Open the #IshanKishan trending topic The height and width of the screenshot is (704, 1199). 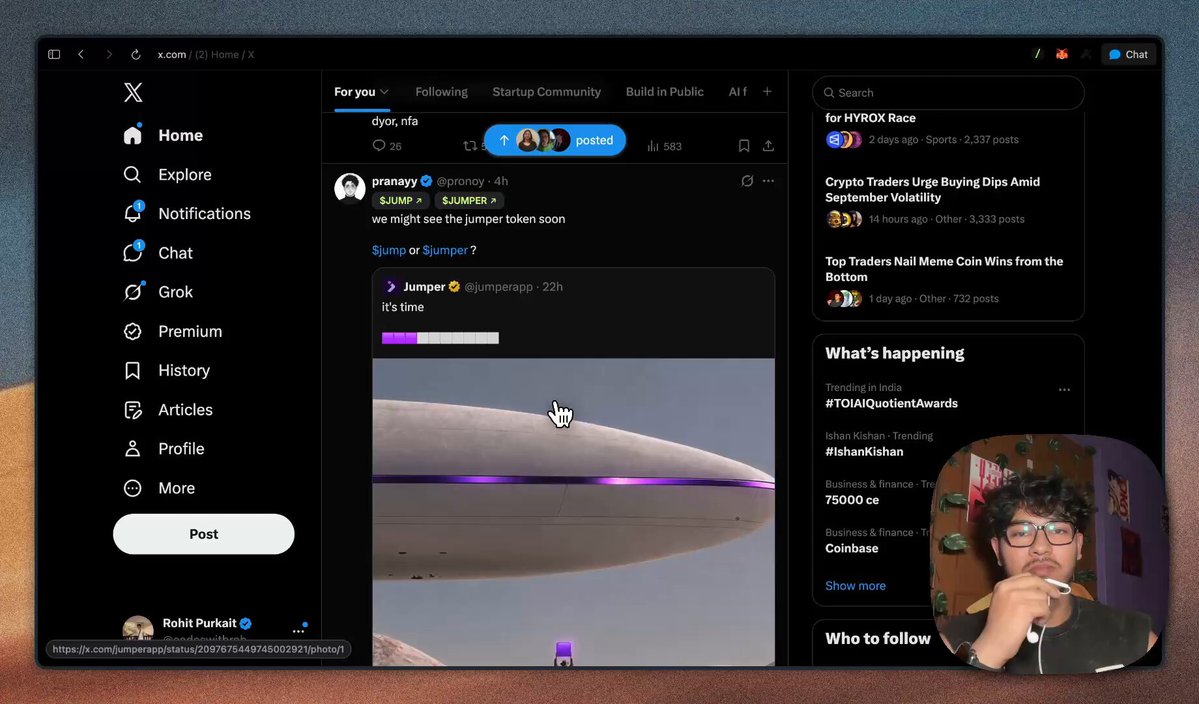864,452
